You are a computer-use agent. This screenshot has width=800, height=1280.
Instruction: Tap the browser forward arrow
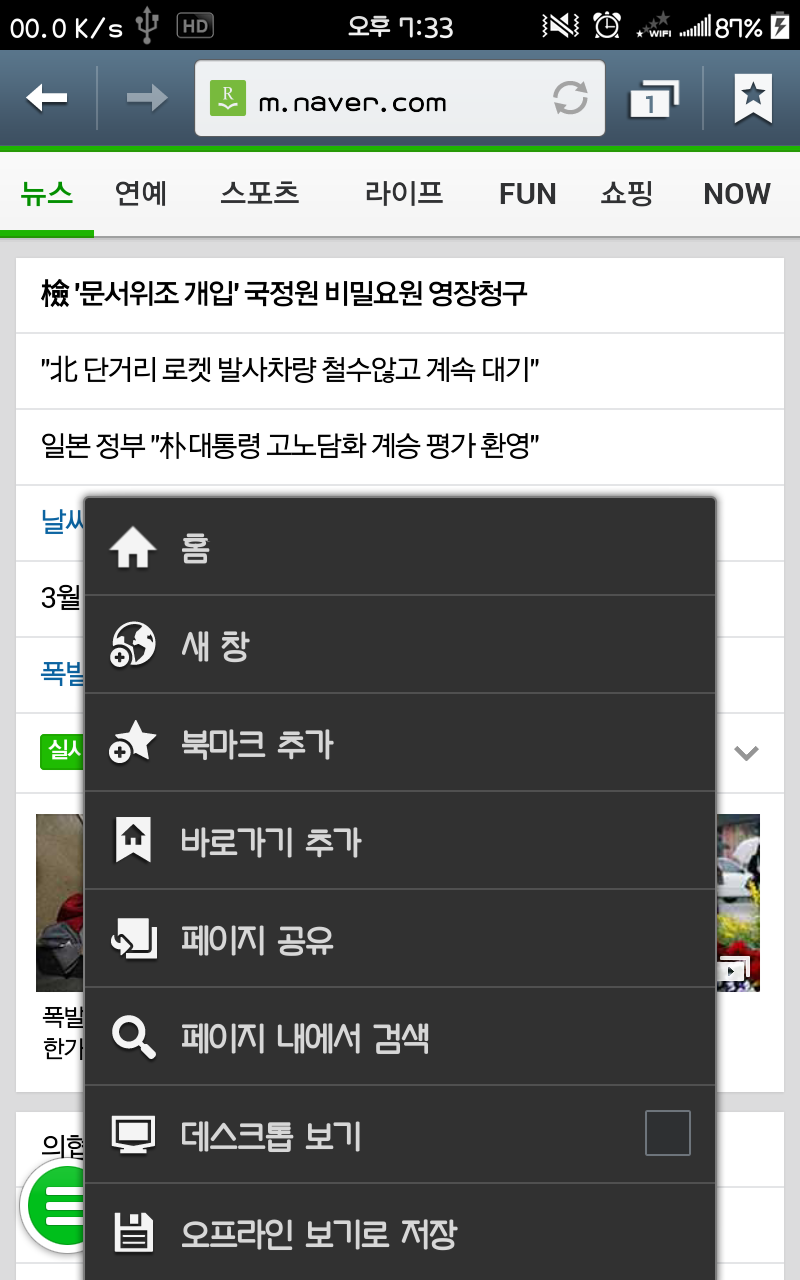(147, 98)
